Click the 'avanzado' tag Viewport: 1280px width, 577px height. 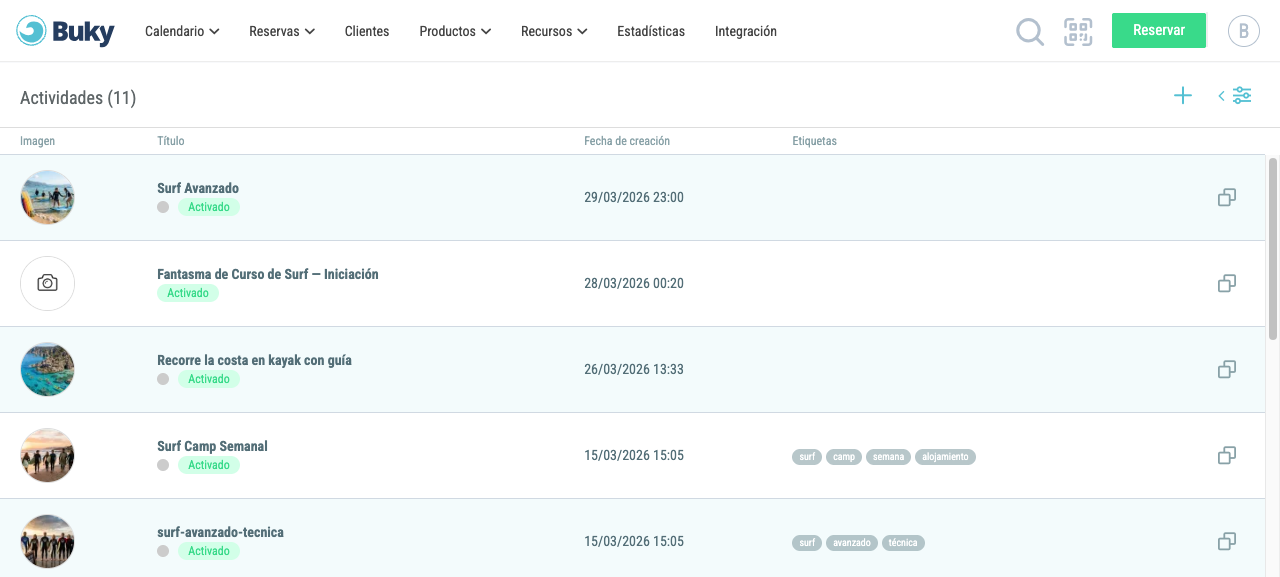(x=852, y=543)
